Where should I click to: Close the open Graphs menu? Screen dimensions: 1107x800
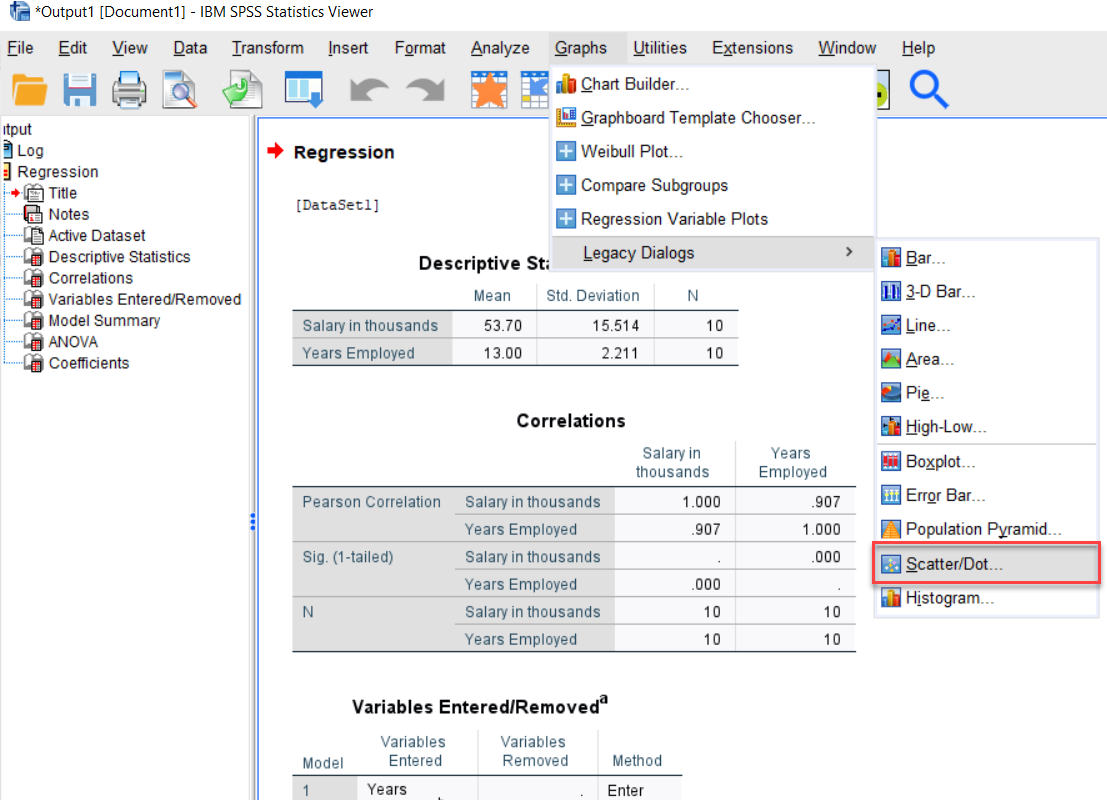[580, 48]
